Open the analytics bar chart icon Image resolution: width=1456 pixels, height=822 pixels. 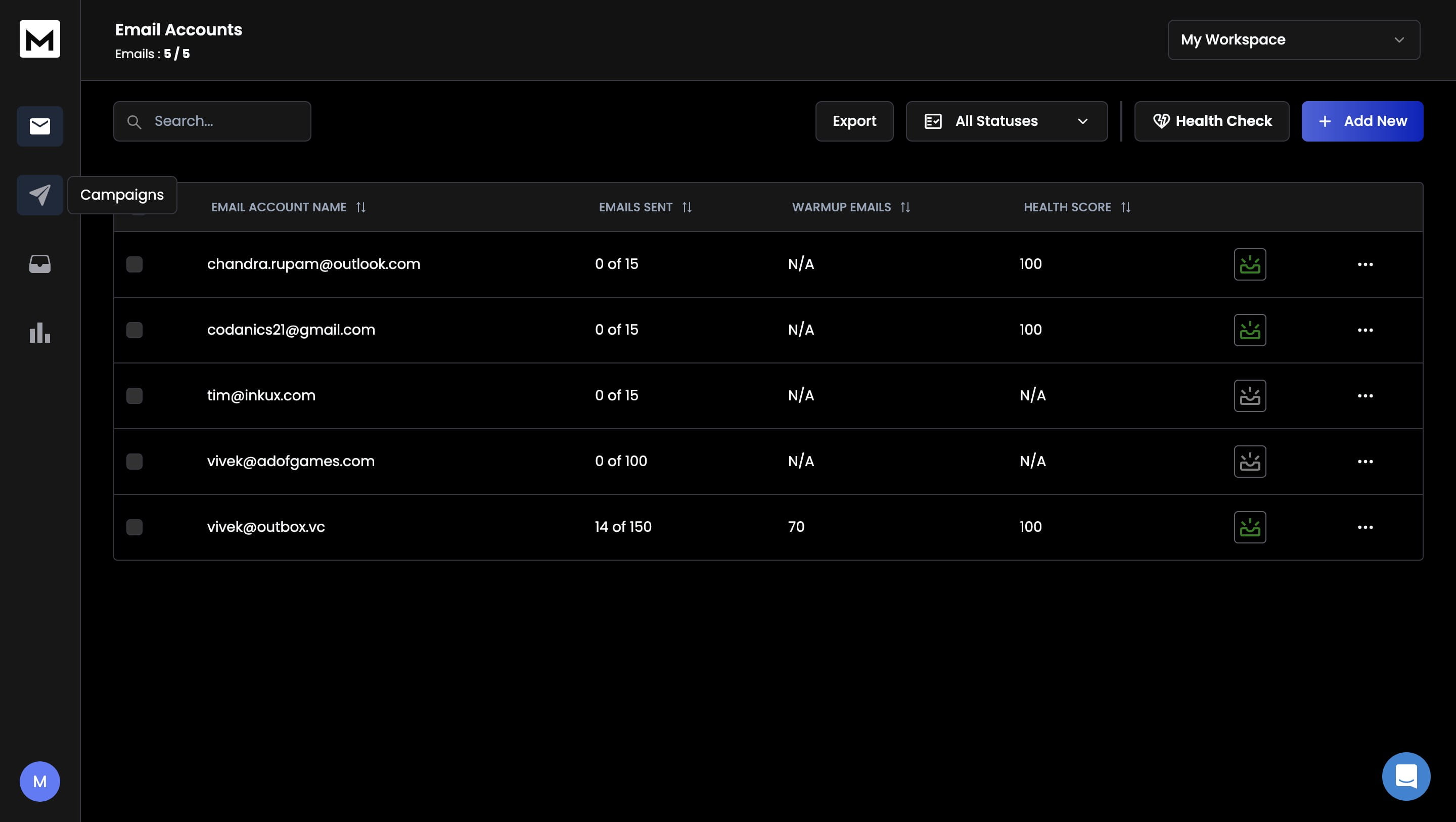[x=39, y=333]
